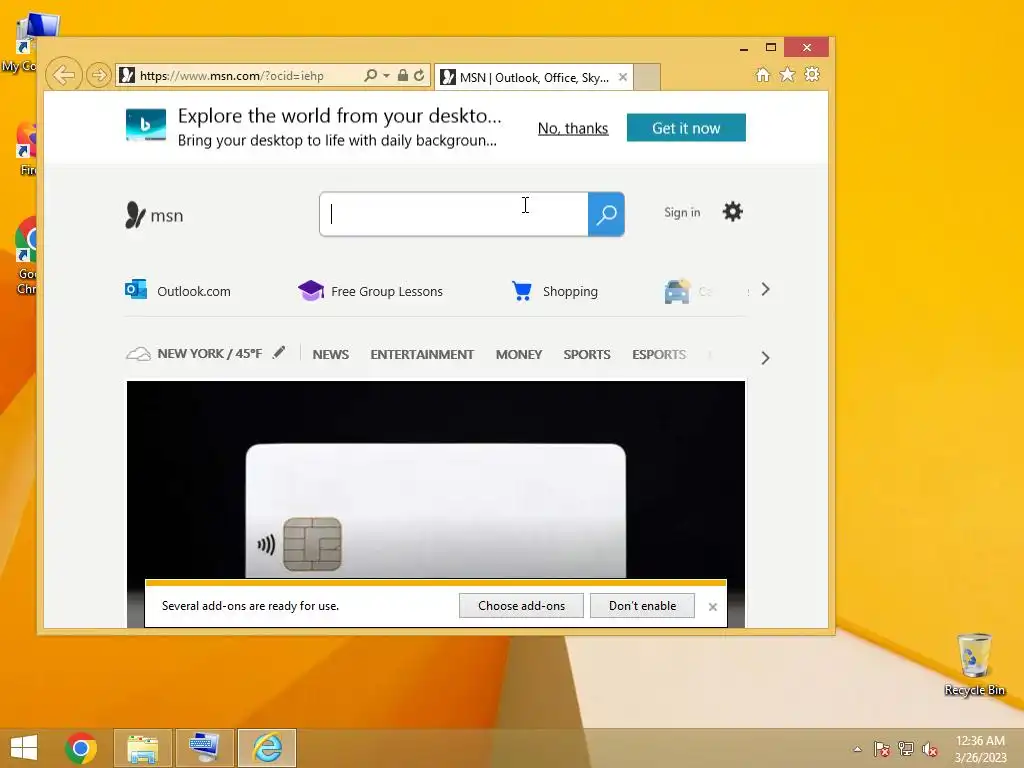Show hidden tray icons arrow
This screenshot has width=1024, height=768.
click(857, 749)
